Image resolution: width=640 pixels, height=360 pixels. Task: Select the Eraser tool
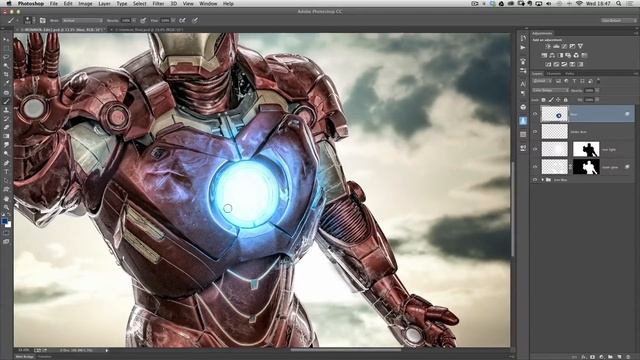(x=6, y=127)
